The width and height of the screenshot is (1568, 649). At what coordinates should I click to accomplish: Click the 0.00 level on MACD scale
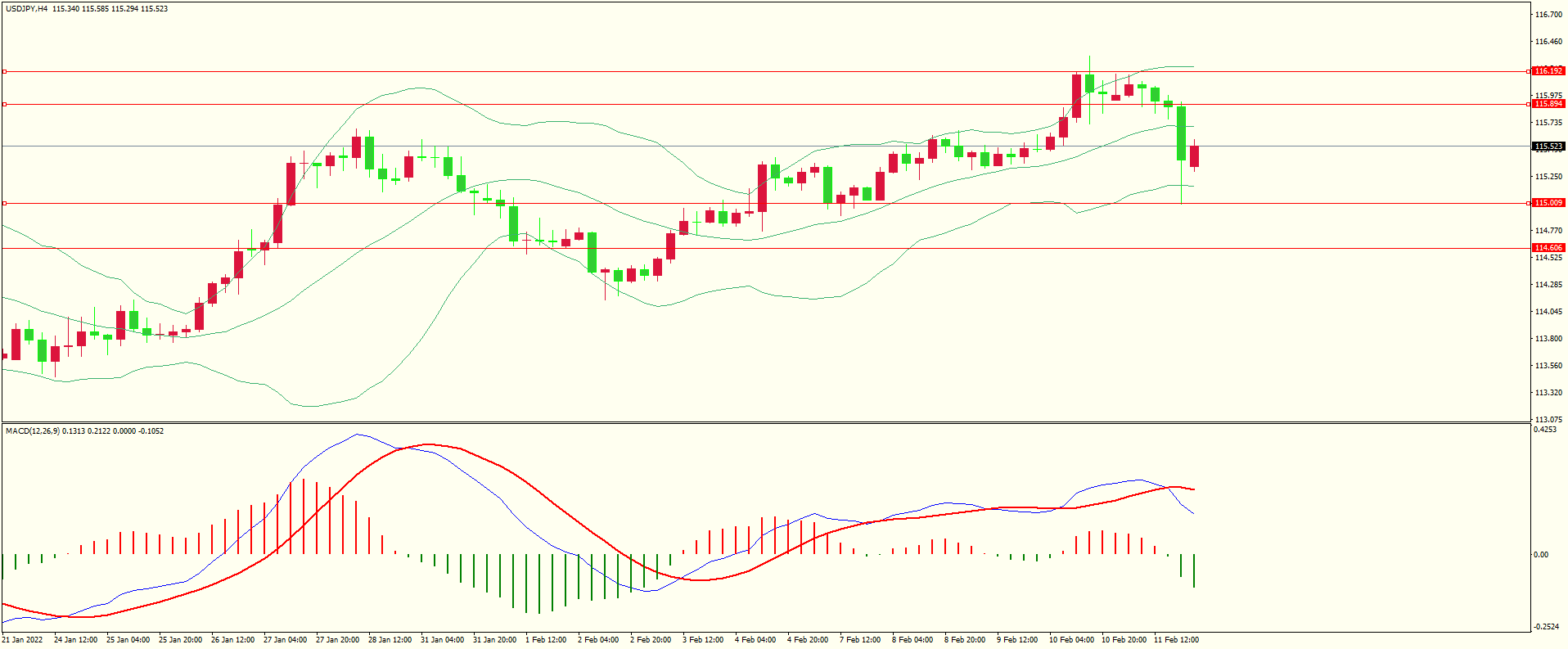pyautogui.click(x=1540, y=555)
